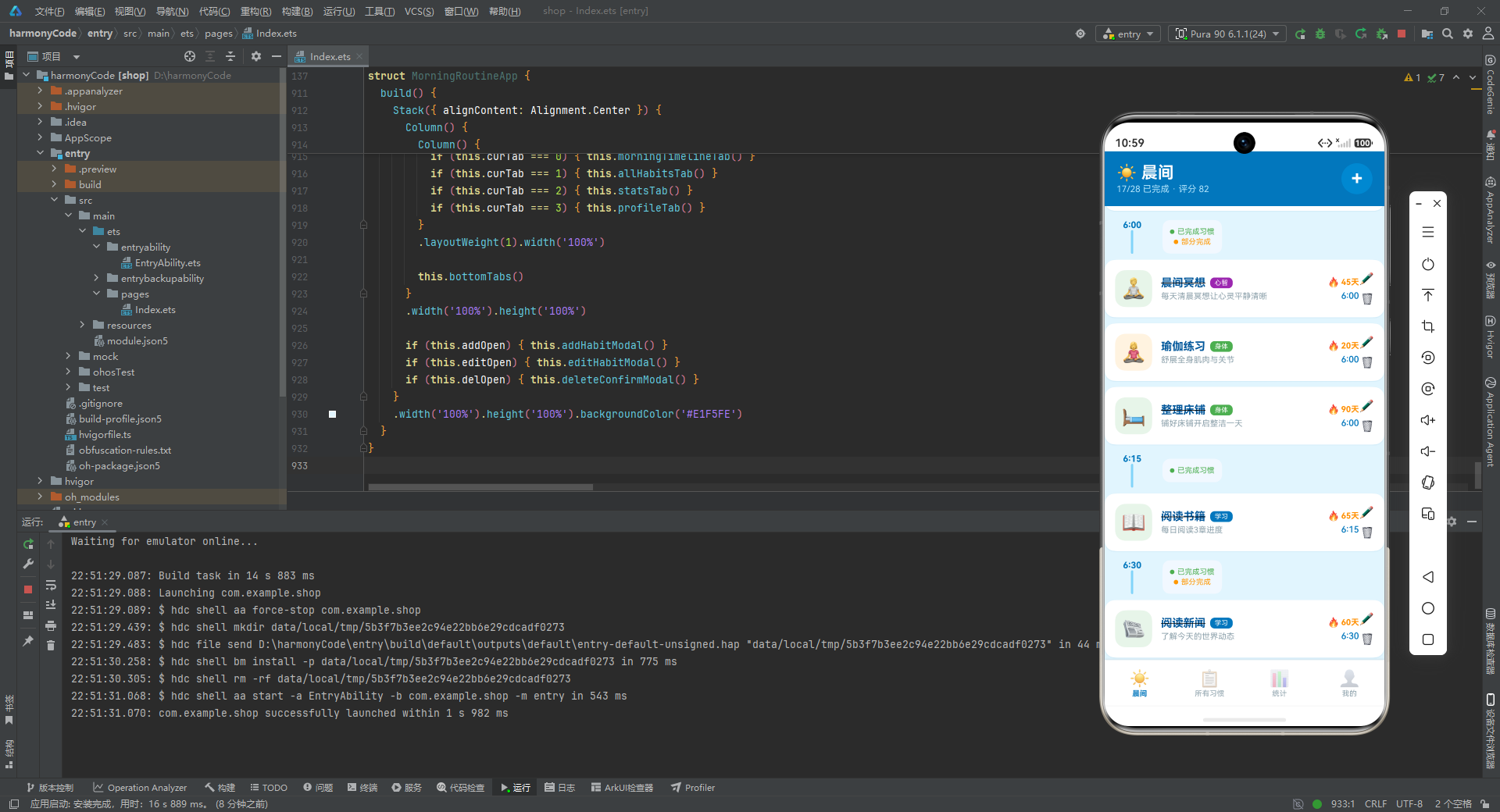
Task: Click the editor horizontal scrollbar
Action: [480, 487]
